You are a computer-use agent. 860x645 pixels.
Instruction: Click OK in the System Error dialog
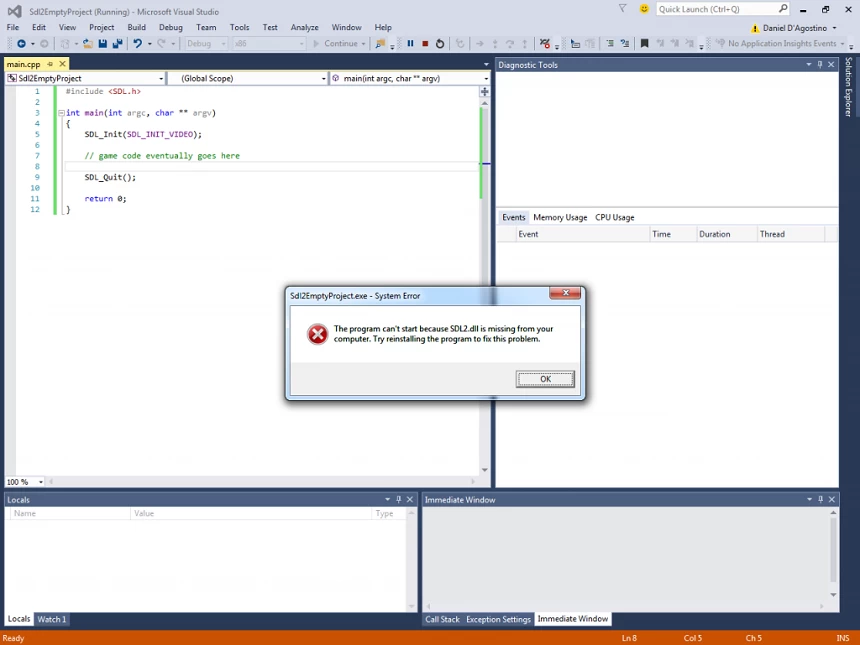pos(545,379)
